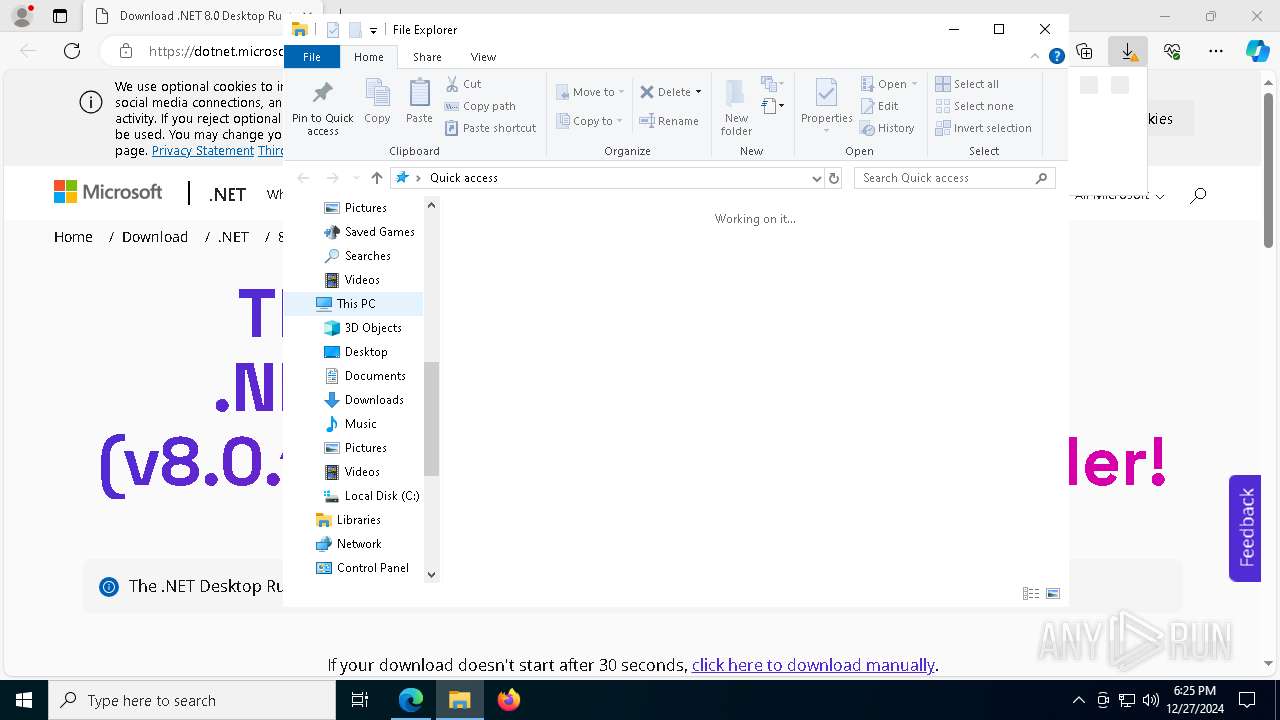Click the Quick access address bar
This screenshot has height=720, width=1280.
(607, 178)
